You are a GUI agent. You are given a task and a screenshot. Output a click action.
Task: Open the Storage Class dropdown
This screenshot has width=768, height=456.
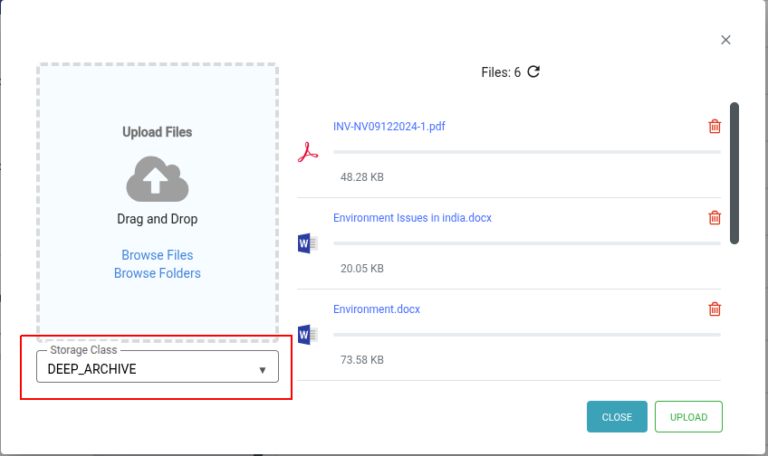[157, 369]
